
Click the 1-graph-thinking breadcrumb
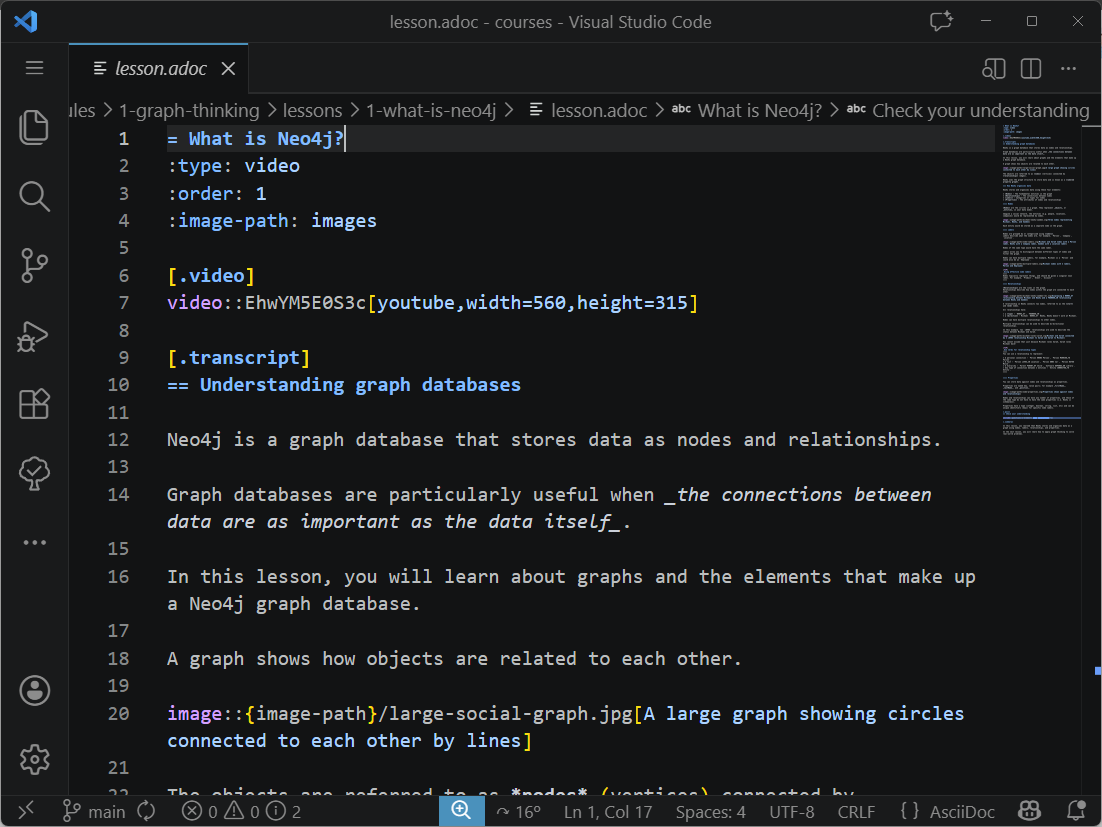189,110
